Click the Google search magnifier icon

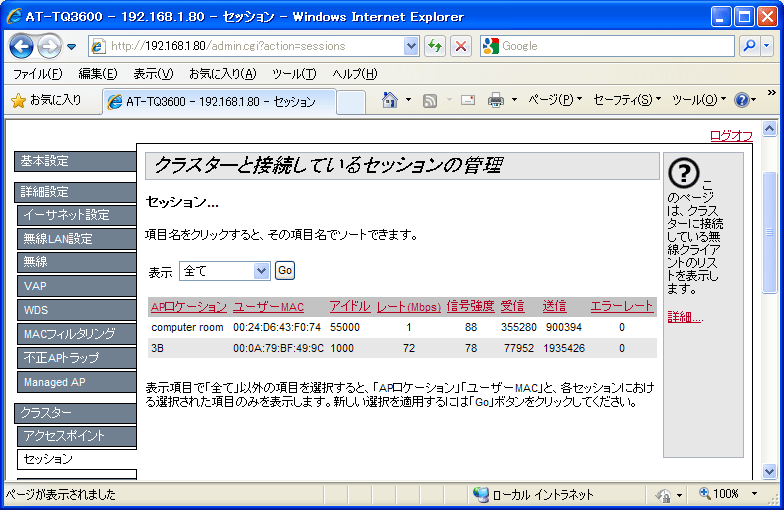tap(749, 46)
